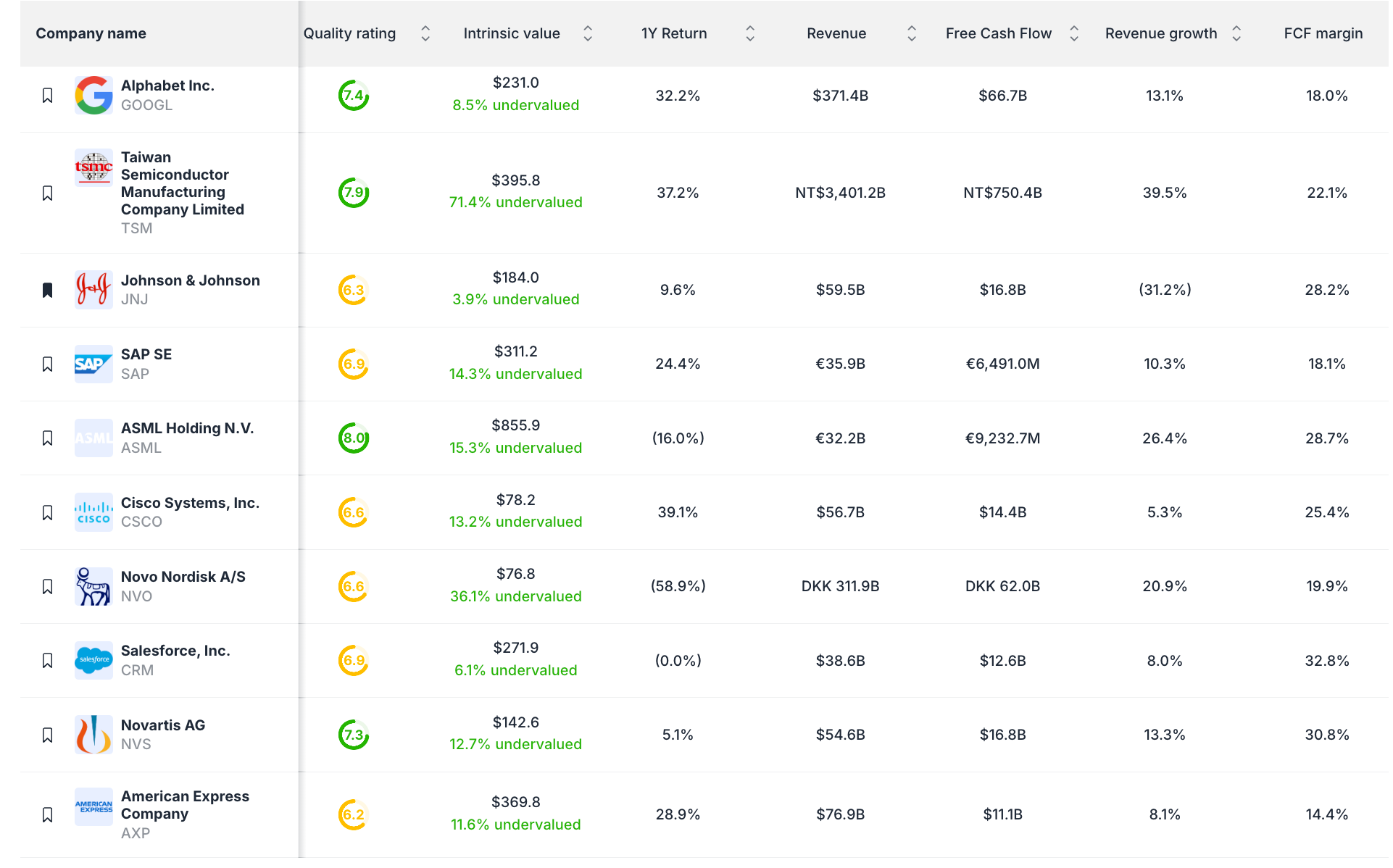Select the Cisco Systems logo

point(93,512)
